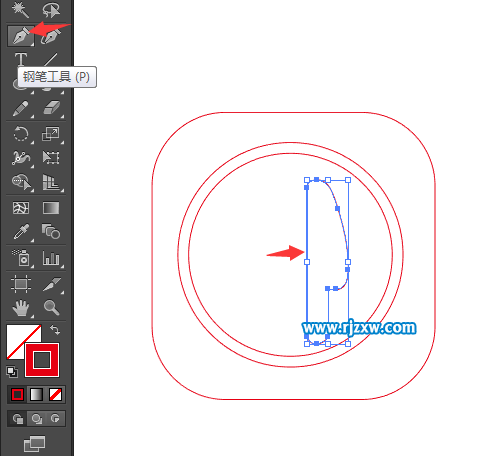The height and width of the screenshot is (456, 481).
Task: Choose the Artboard tool
Action: tap(21, 284)
